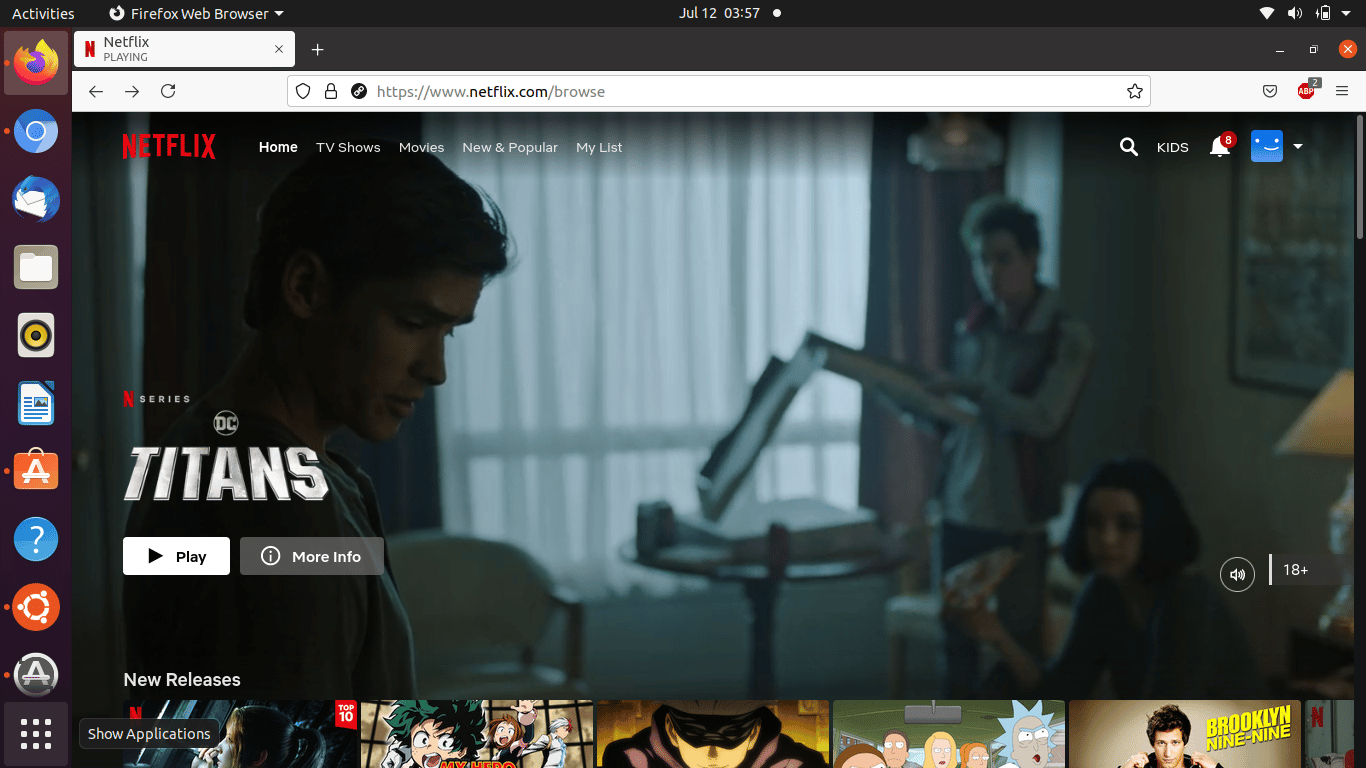Screen dimensions: 1366x768
Task: Launch LibreOffice Writer from the dock
Action: click(36, 403)
